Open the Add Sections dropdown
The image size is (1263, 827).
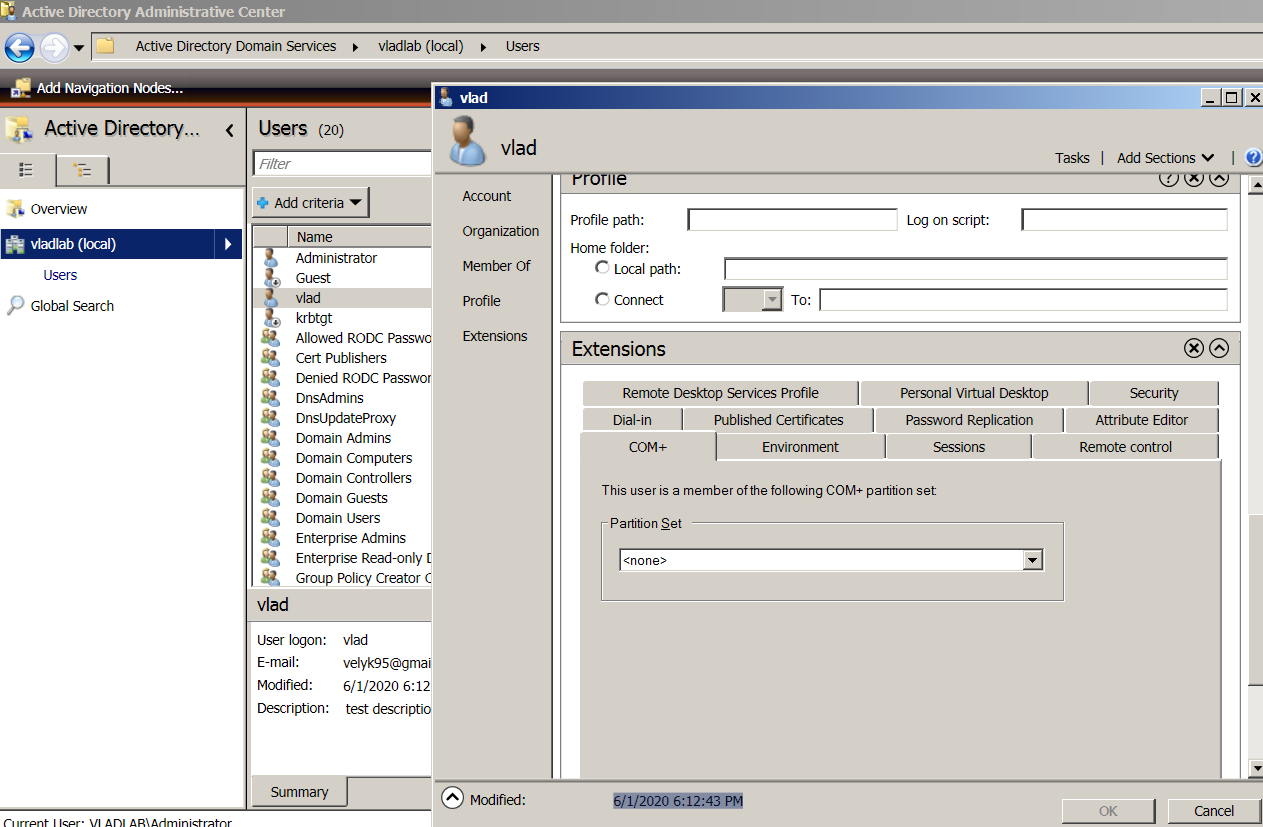coord(1165,158)
